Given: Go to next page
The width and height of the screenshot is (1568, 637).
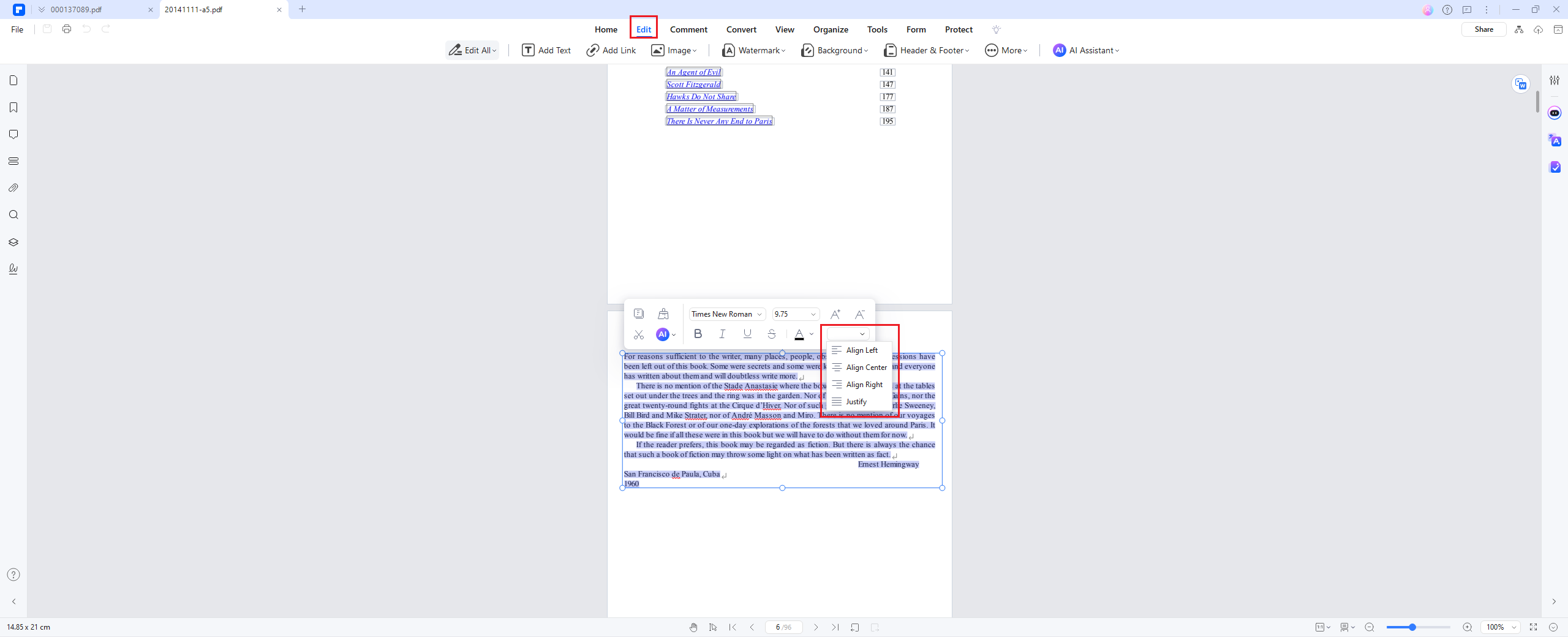Looking at the screenshot, I should (x=816, y=627).
